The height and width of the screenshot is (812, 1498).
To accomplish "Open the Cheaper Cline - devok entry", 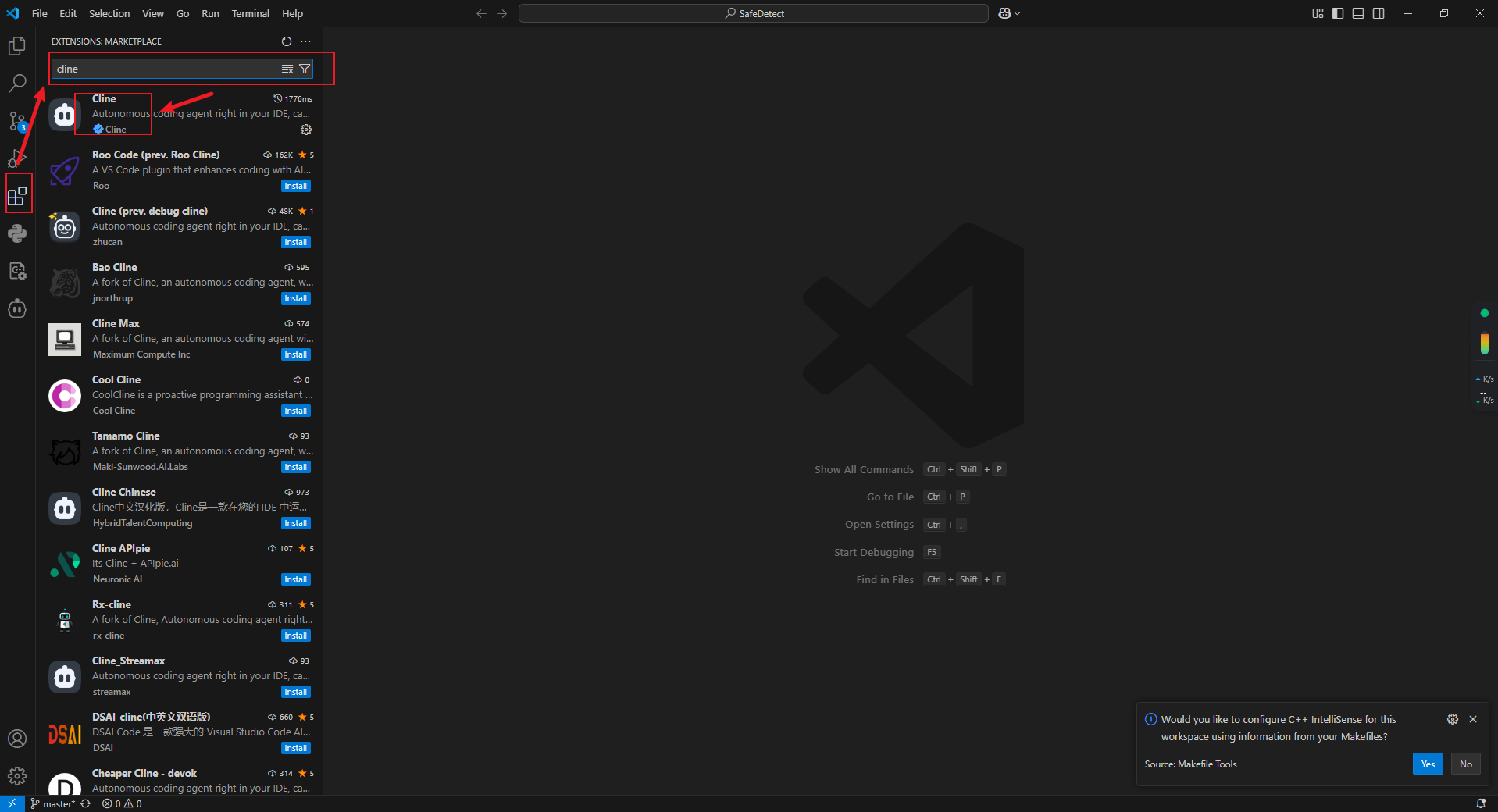I will [x=180, y=781].
